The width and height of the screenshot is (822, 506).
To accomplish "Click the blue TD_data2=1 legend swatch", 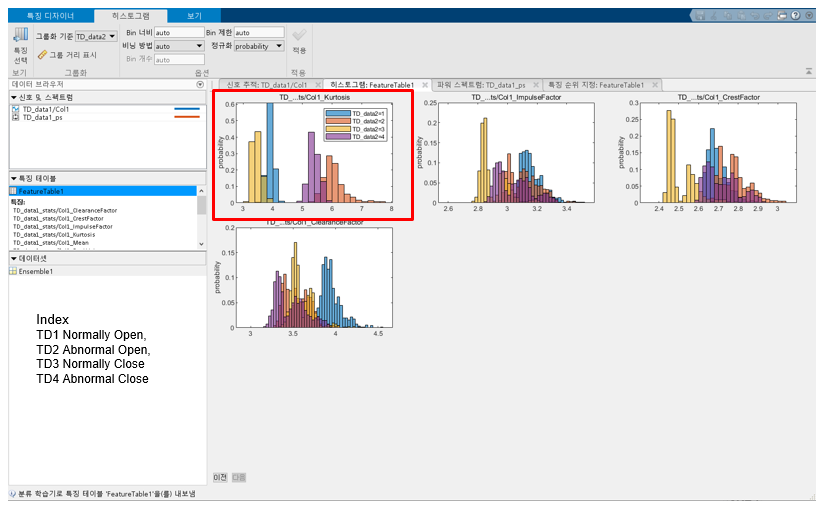I will 338,113.
